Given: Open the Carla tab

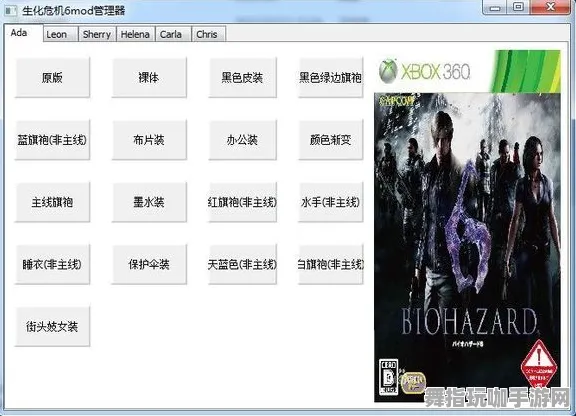Looking at the screenshot, I should point(173,35).
